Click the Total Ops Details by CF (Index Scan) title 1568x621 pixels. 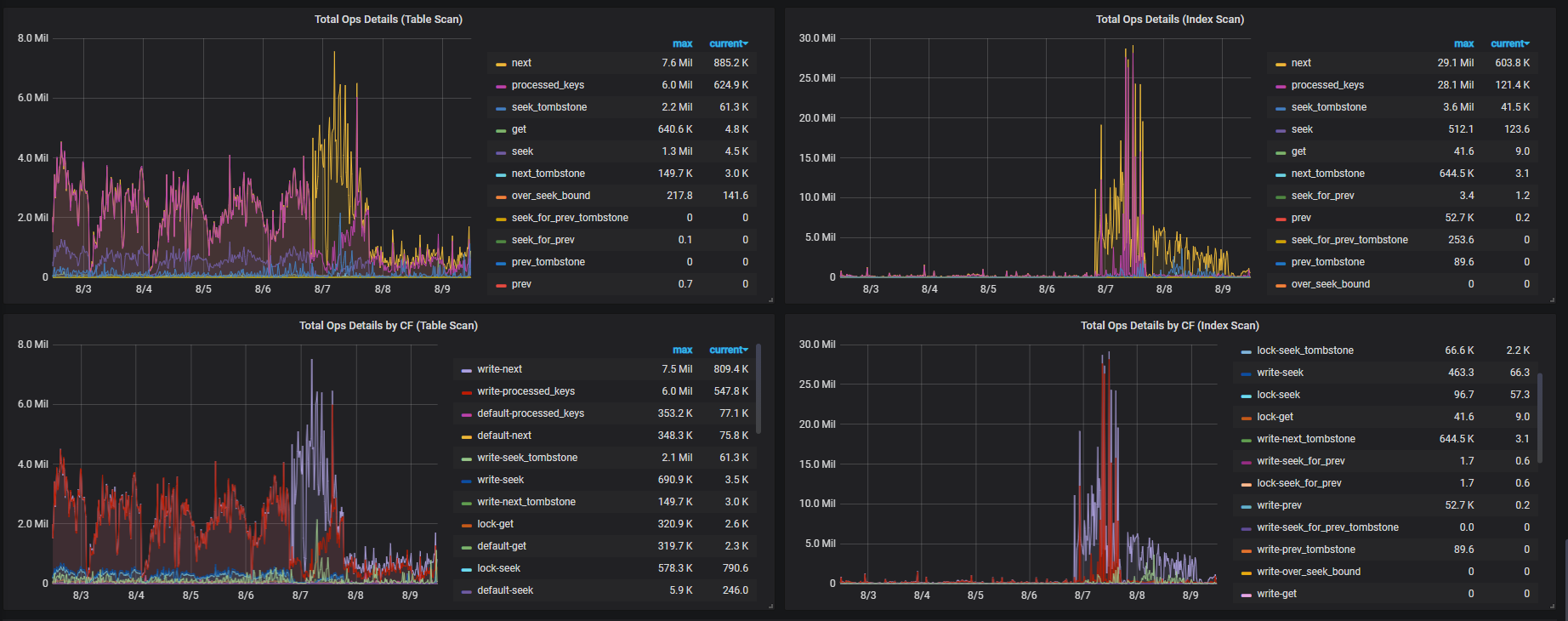click(1169, 325)
